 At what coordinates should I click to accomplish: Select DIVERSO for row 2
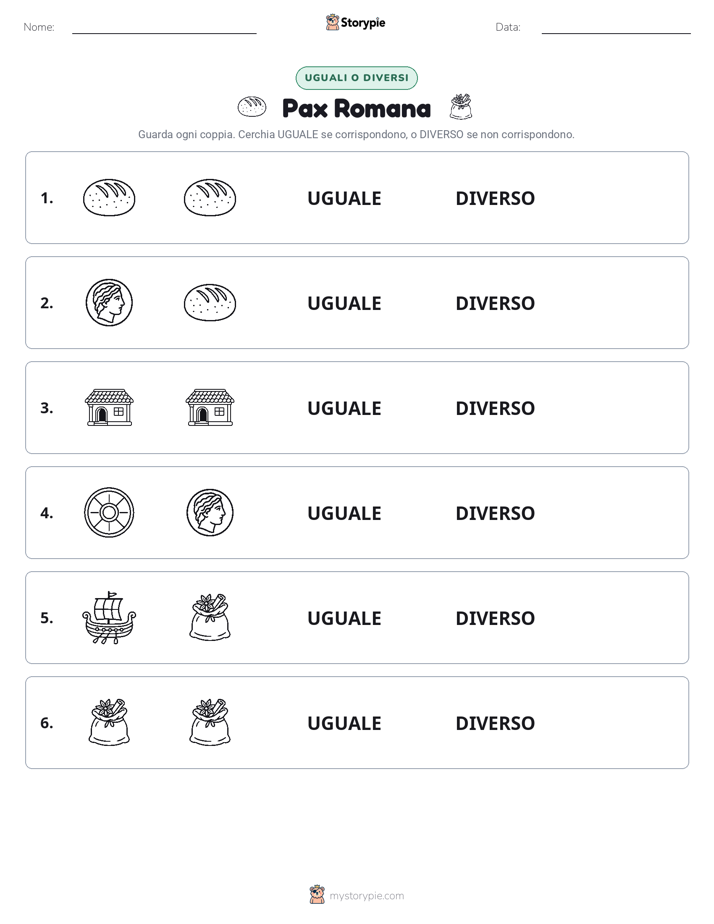point(495,303)
